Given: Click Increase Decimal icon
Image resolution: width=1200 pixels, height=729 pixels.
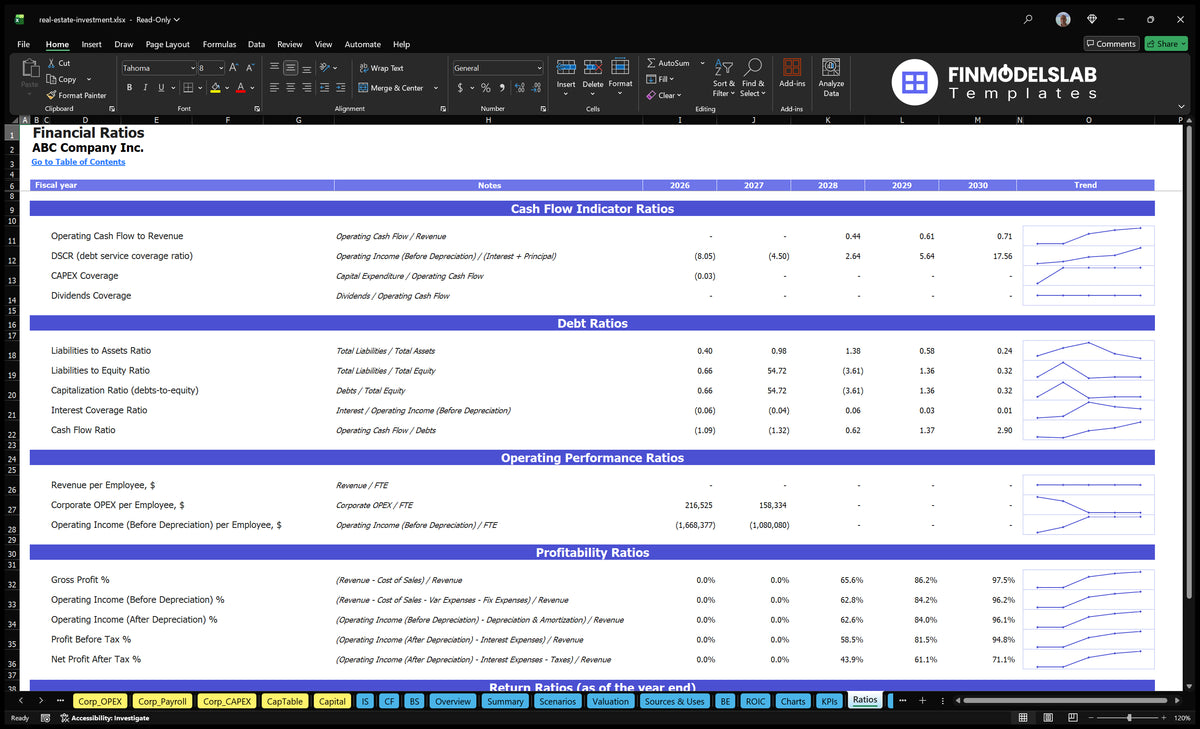Looking at the screenshot, I should point(520,88).
